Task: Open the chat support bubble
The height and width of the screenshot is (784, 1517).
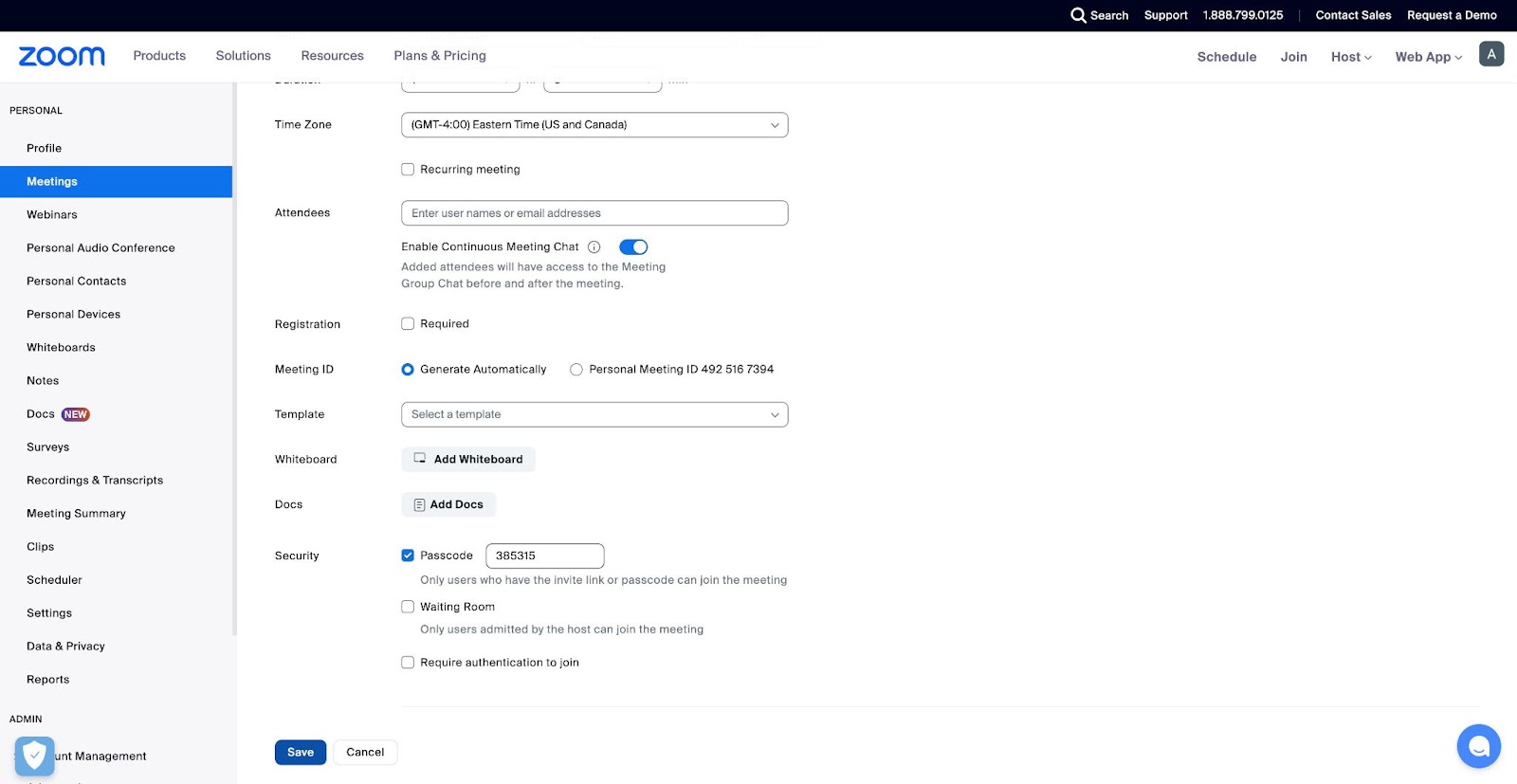Action: (1478, 747)
